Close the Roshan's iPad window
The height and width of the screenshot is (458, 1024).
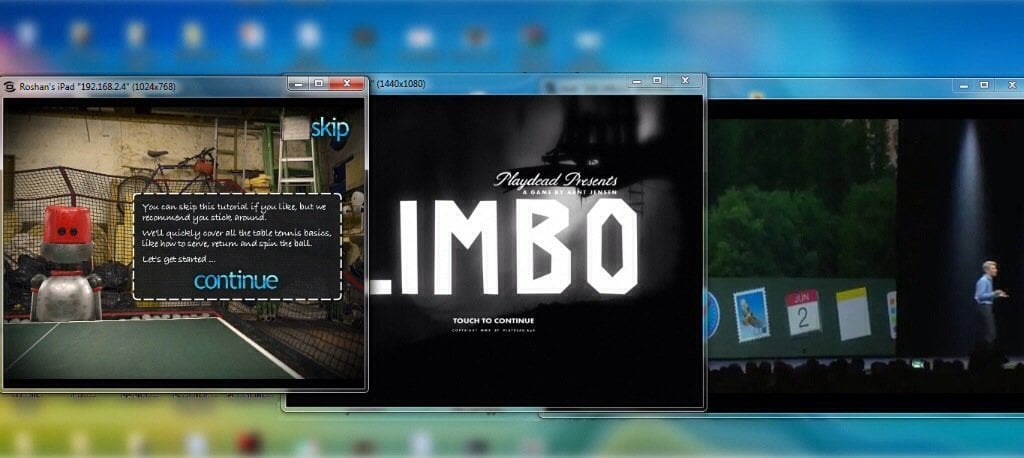[x=347, y=84]
